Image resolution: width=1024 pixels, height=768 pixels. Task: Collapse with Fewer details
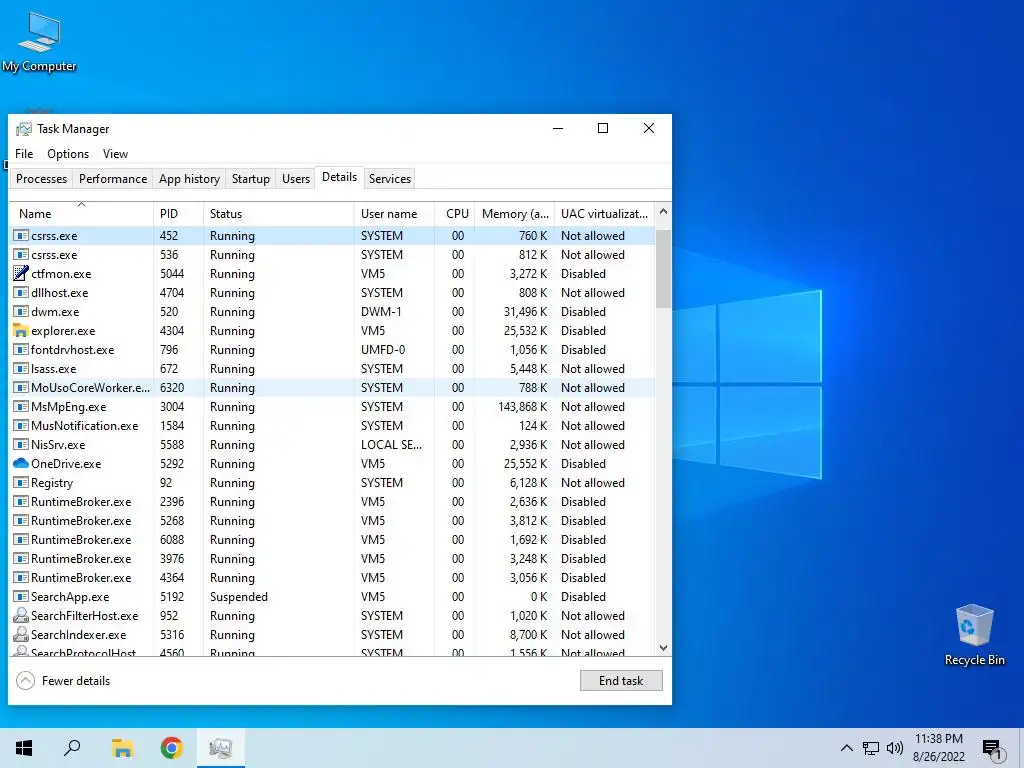(x=63, y=680)
